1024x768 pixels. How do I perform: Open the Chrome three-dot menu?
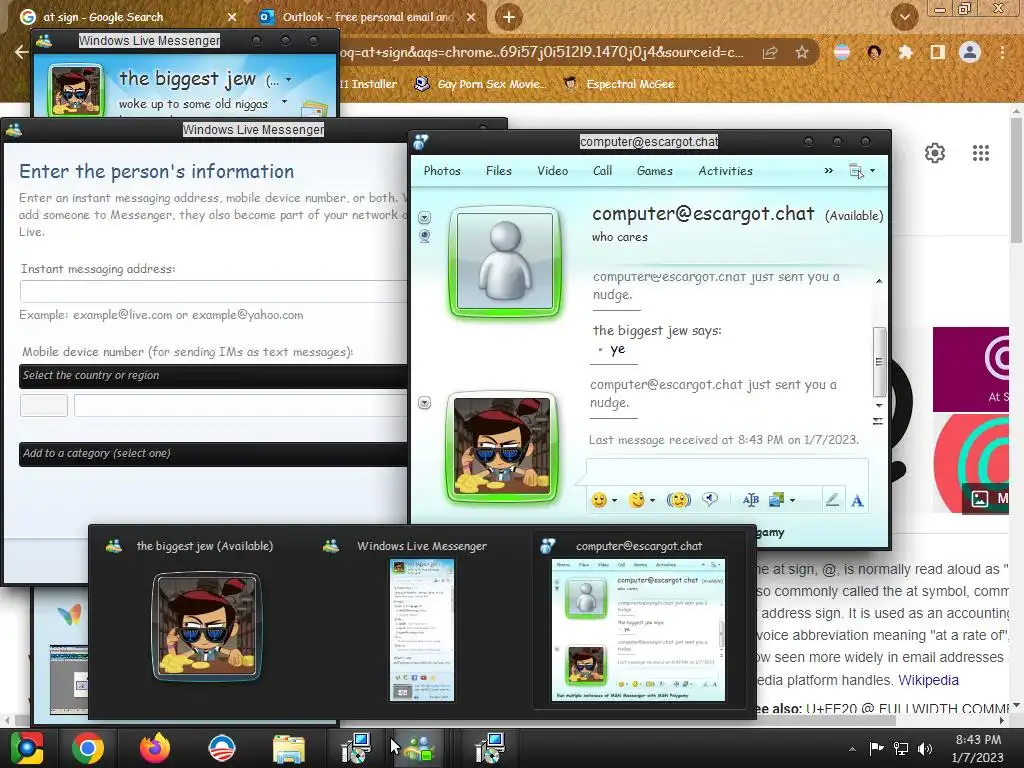point(1002,52)
